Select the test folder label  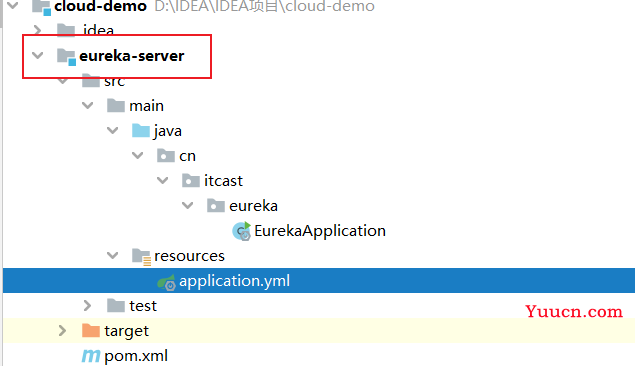click(143, 306)
